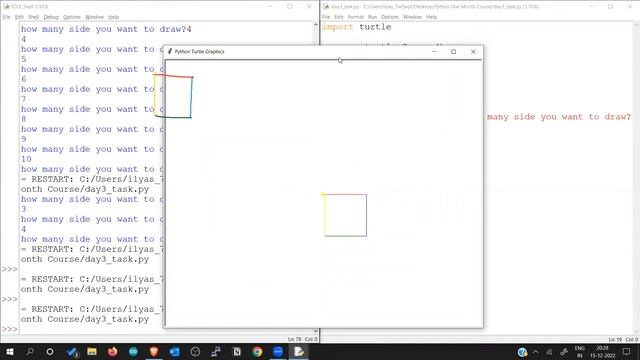640x360 pixels.
Task: Open the clock showing 15-12-2022
Action: [x=602, y=351]
